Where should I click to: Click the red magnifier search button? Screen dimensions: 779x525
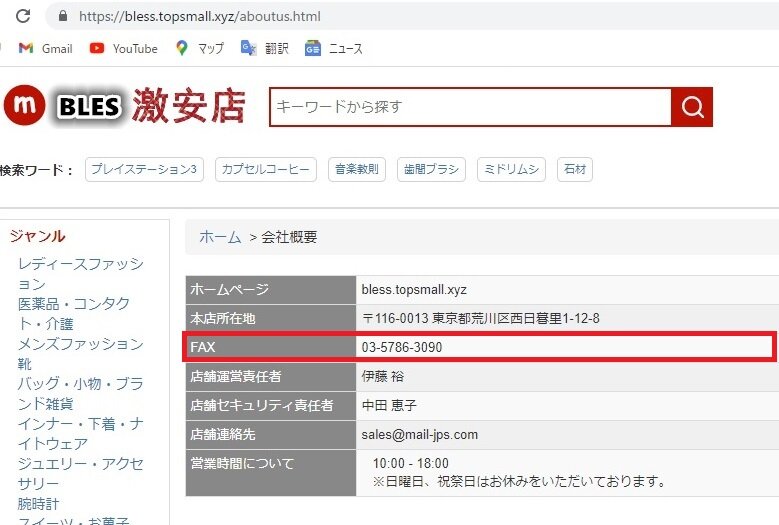point(692,107)
